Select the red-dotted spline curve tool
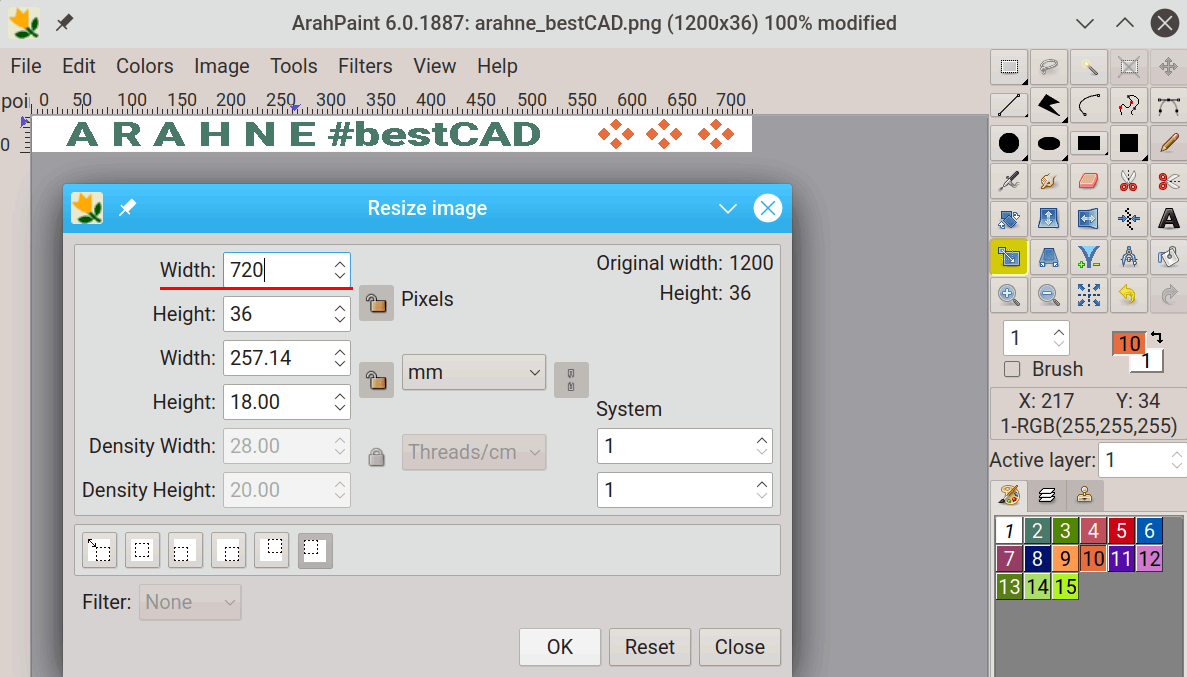 (1129, 105)
